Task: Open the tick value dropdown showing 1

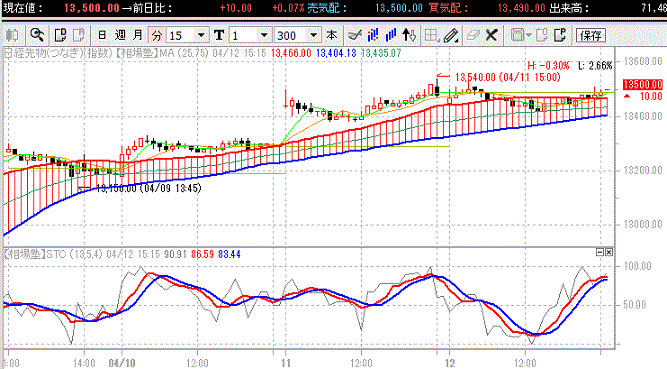Action: point(264,35)
